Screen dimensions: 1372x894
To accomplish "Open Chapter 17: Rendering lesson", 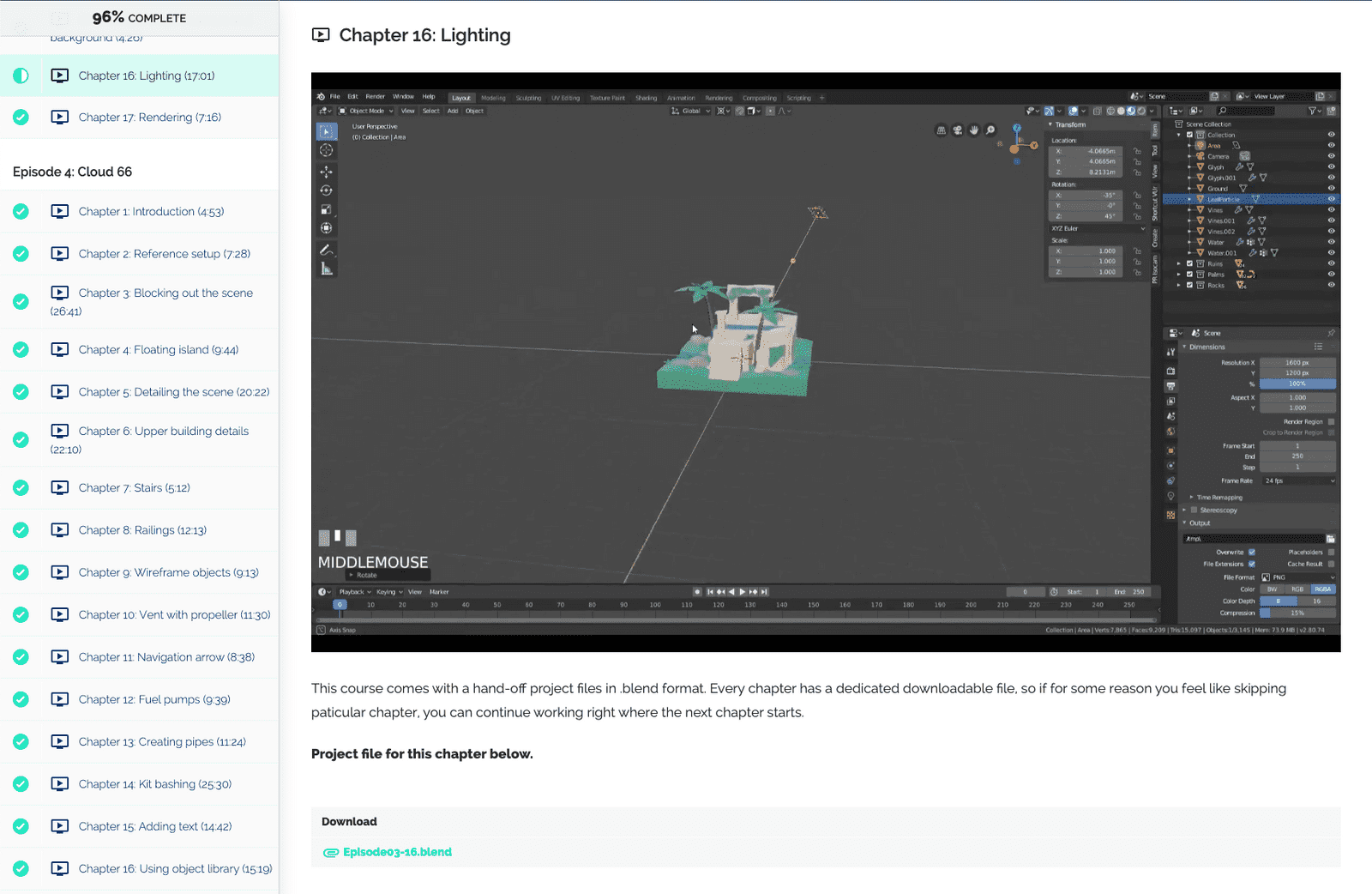I will [149, 118].
